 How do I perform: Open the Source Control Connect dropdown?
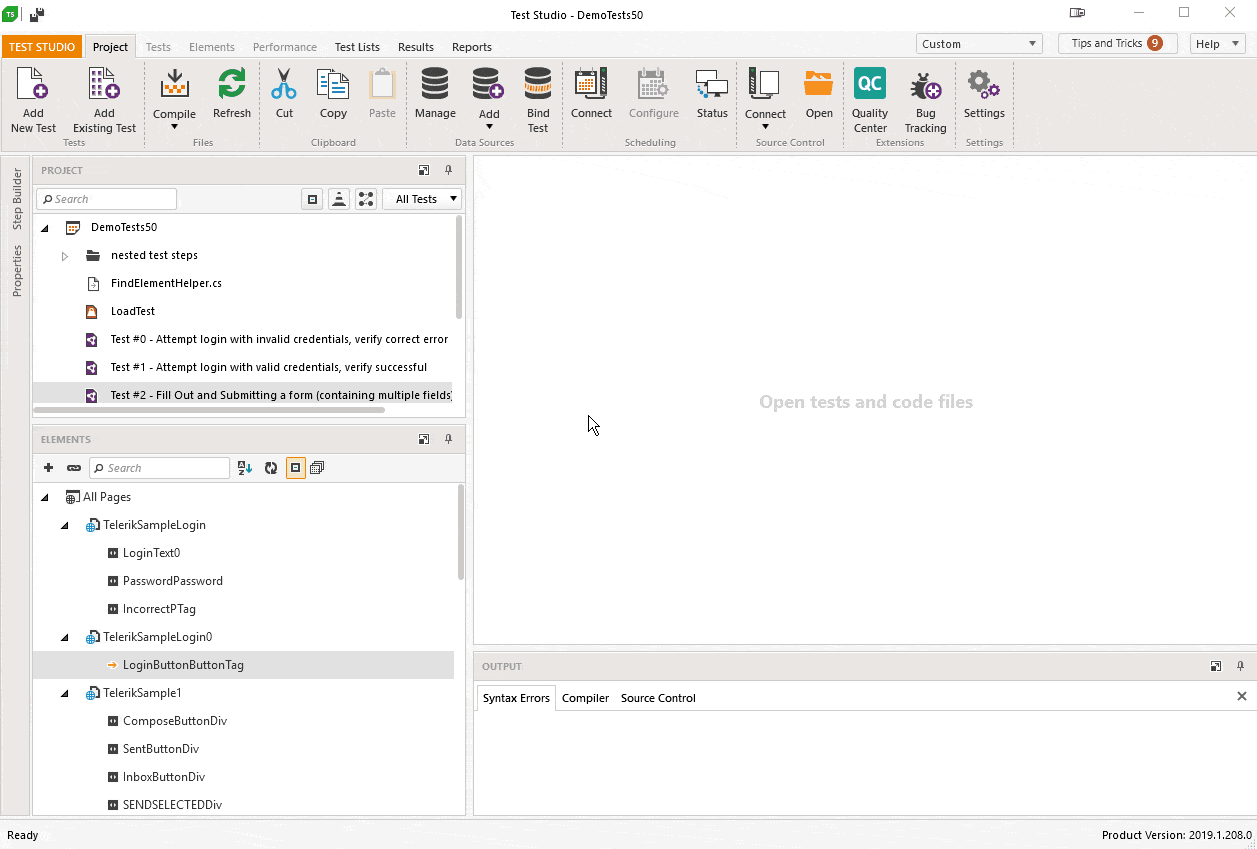click(x=765, y=127)
